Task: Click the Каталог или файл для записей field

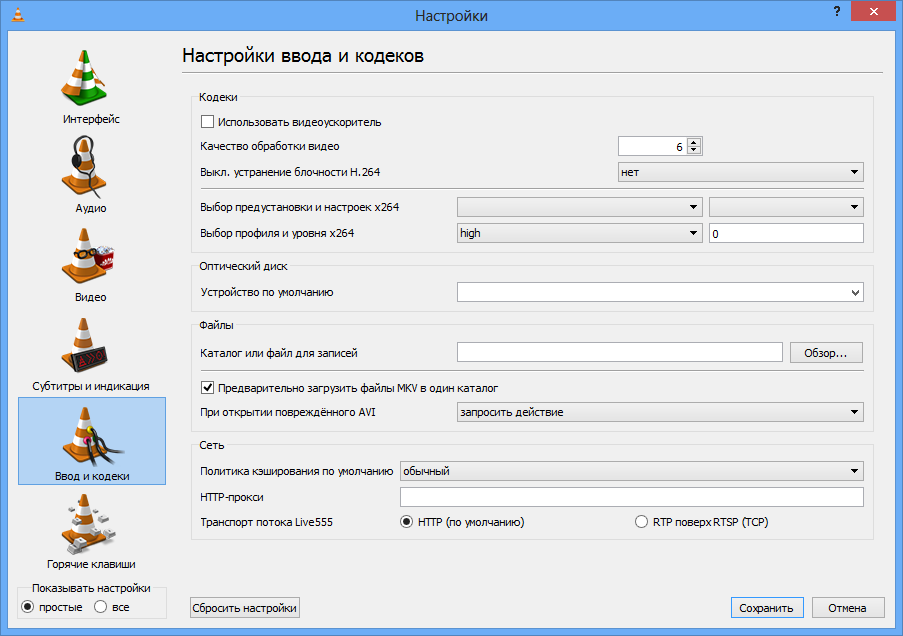Action: pos(620,352)
